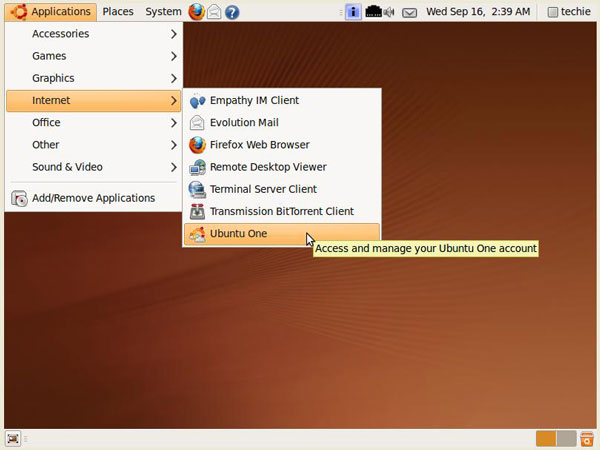Click the Transmission BitTorrent Client icon

point(197,212)
